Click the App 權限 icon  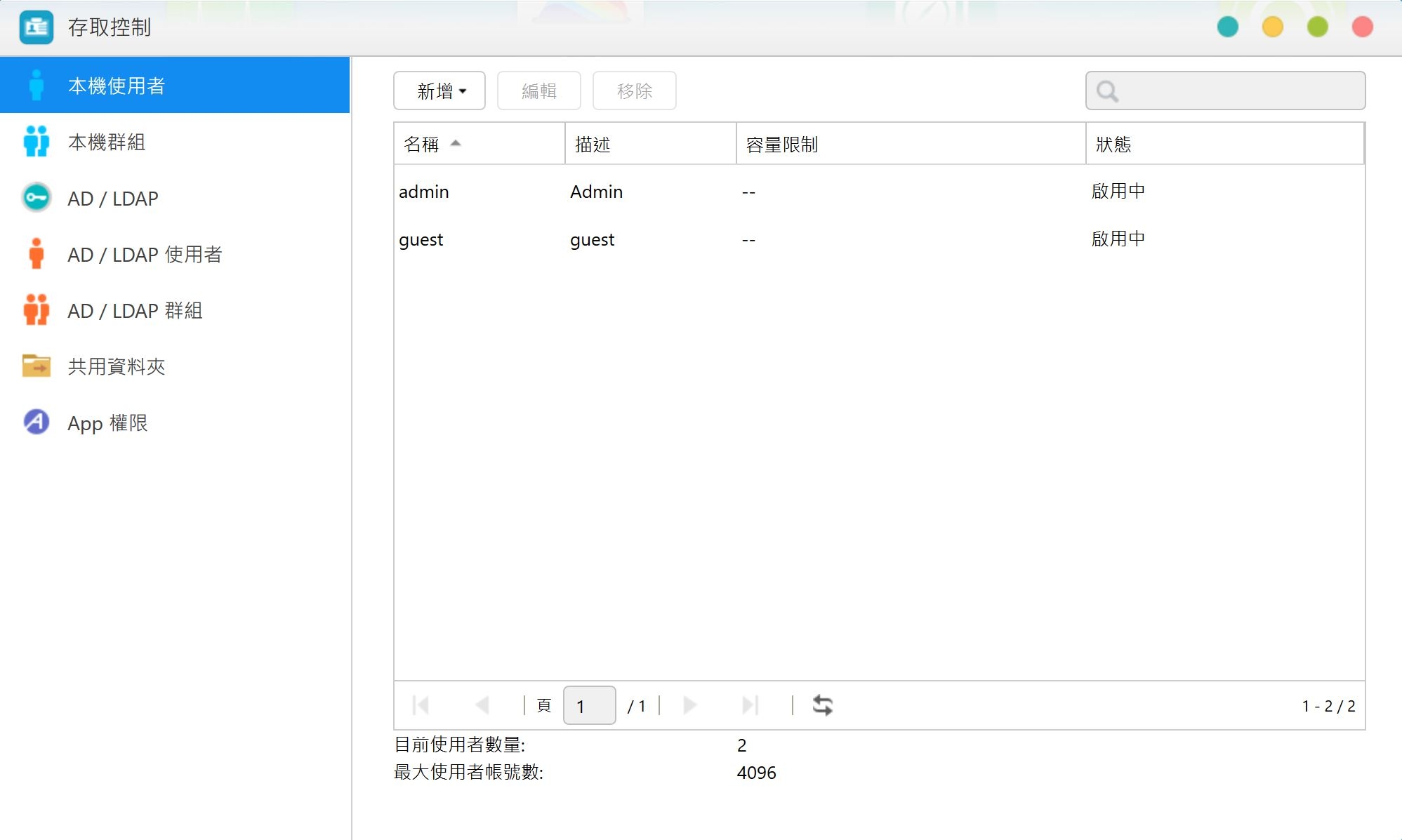37,422
